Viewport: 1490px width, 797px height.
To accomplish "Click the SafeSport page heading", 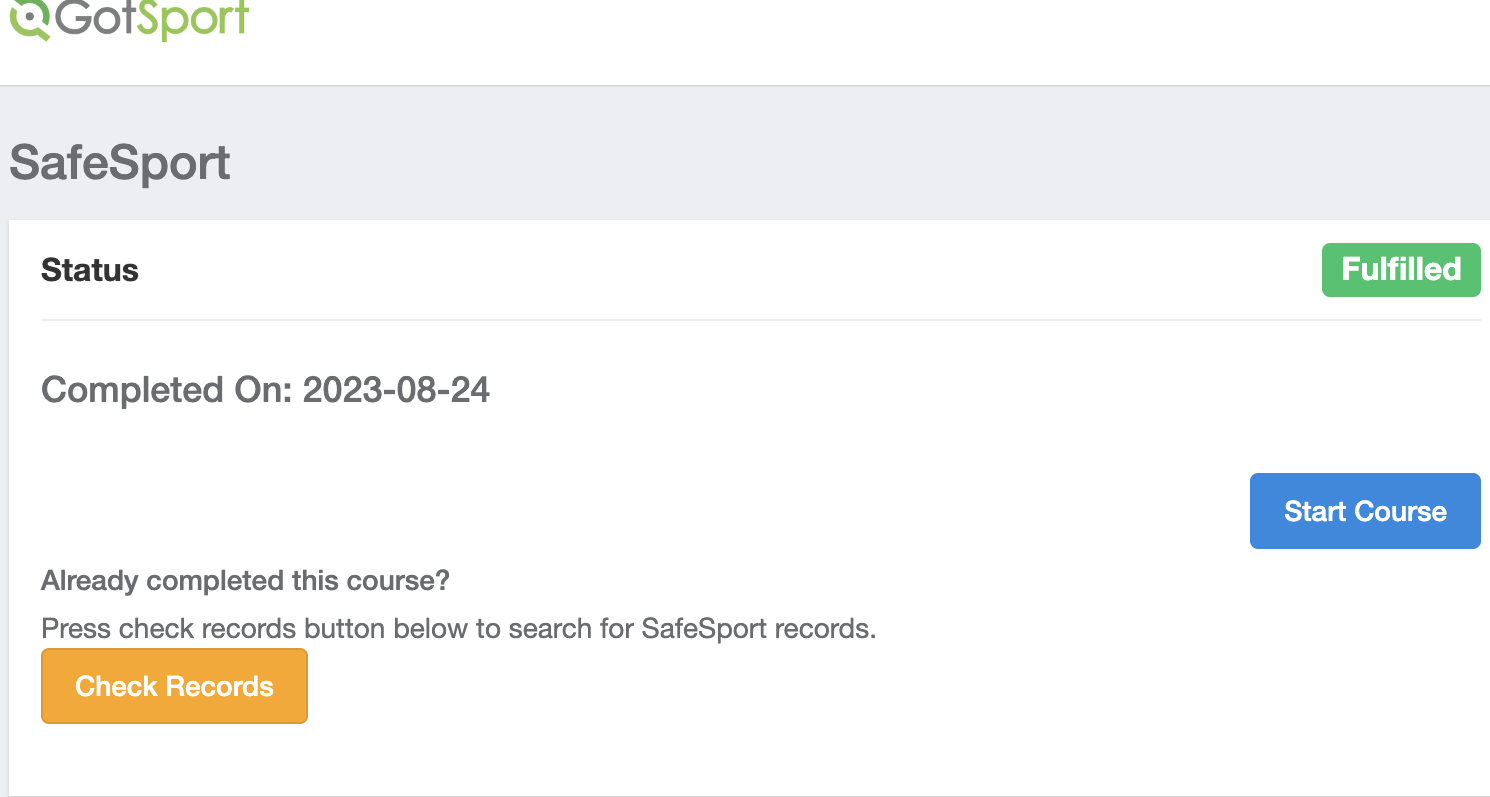I will (120, 164).
